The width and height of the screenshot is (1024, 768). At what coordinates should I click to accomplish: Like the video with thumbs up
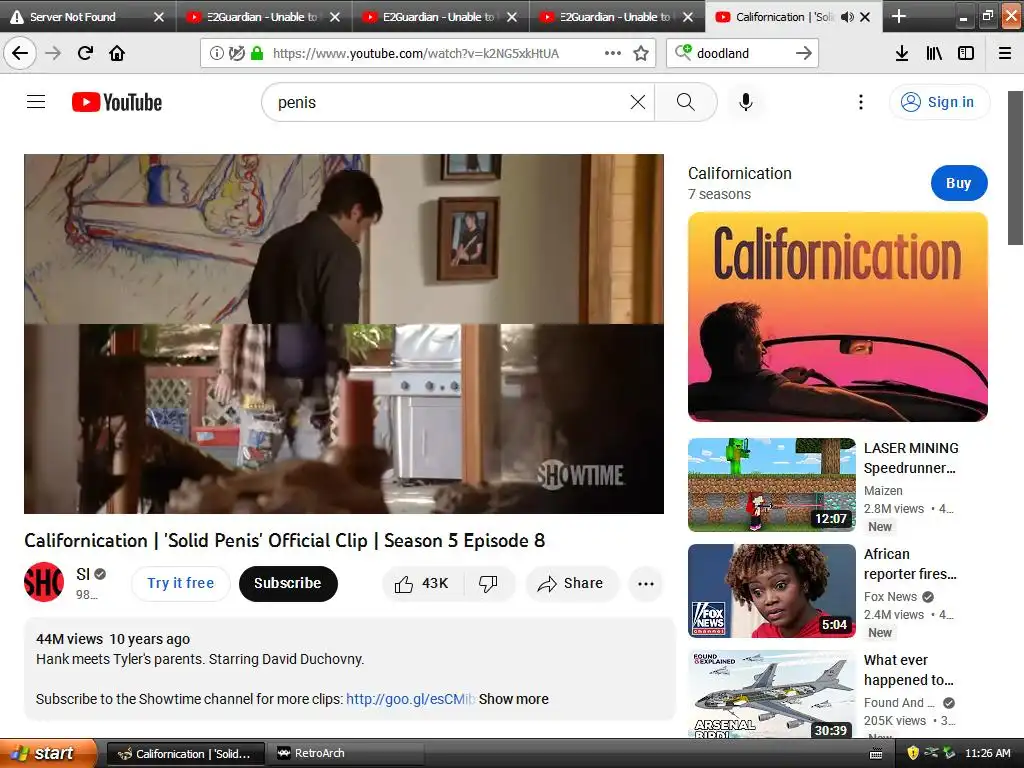(x=422, y=583)
